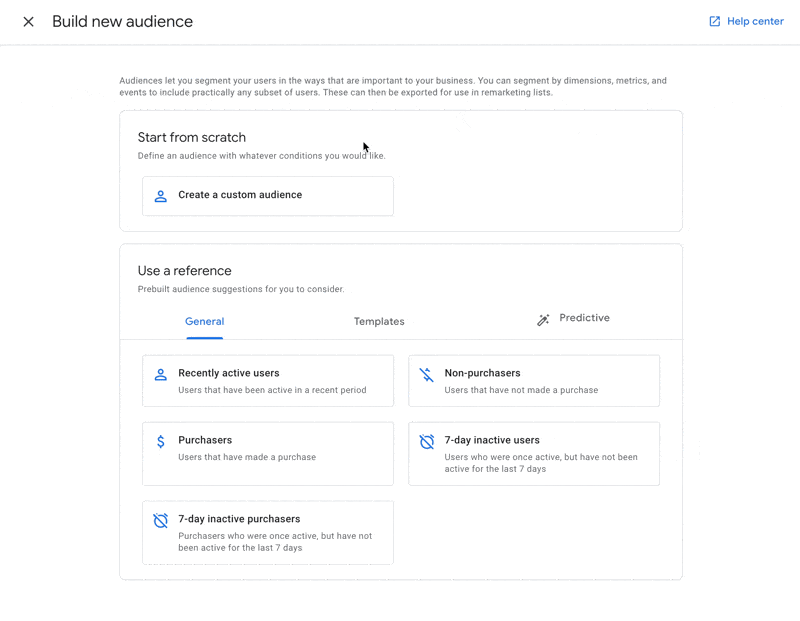Image resolution: width=800 pixels, height=621 pixels.
Task: Click the dollar sign icon for Purchasers
Action: pyautogui.click(x=161, y=441)
